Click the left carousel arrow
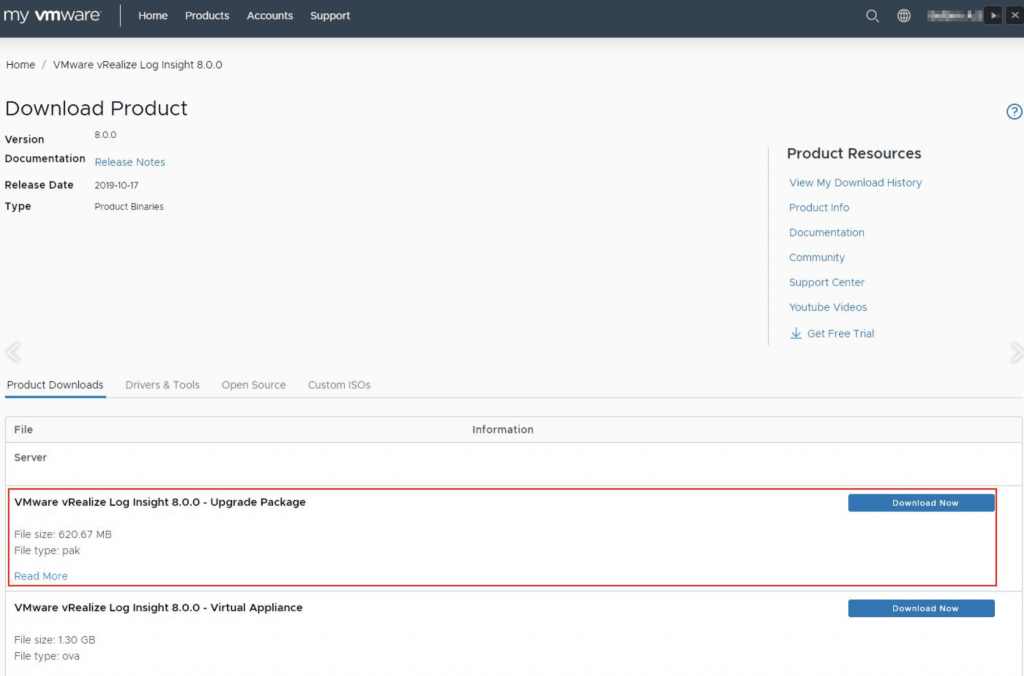Viewport: 1024px width, 676px height. [x=12, y=352]
